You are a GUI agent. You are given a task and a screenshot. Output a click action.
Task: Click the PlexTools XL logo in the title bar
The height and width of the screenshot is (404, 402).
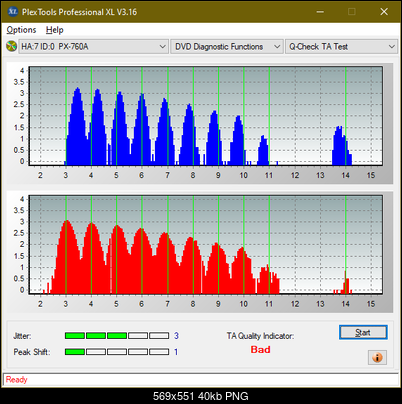(12, 12)
